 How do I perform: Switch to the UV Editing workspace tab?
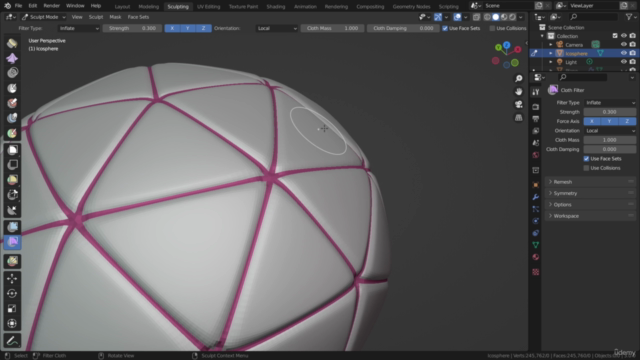tap(209, 7)
